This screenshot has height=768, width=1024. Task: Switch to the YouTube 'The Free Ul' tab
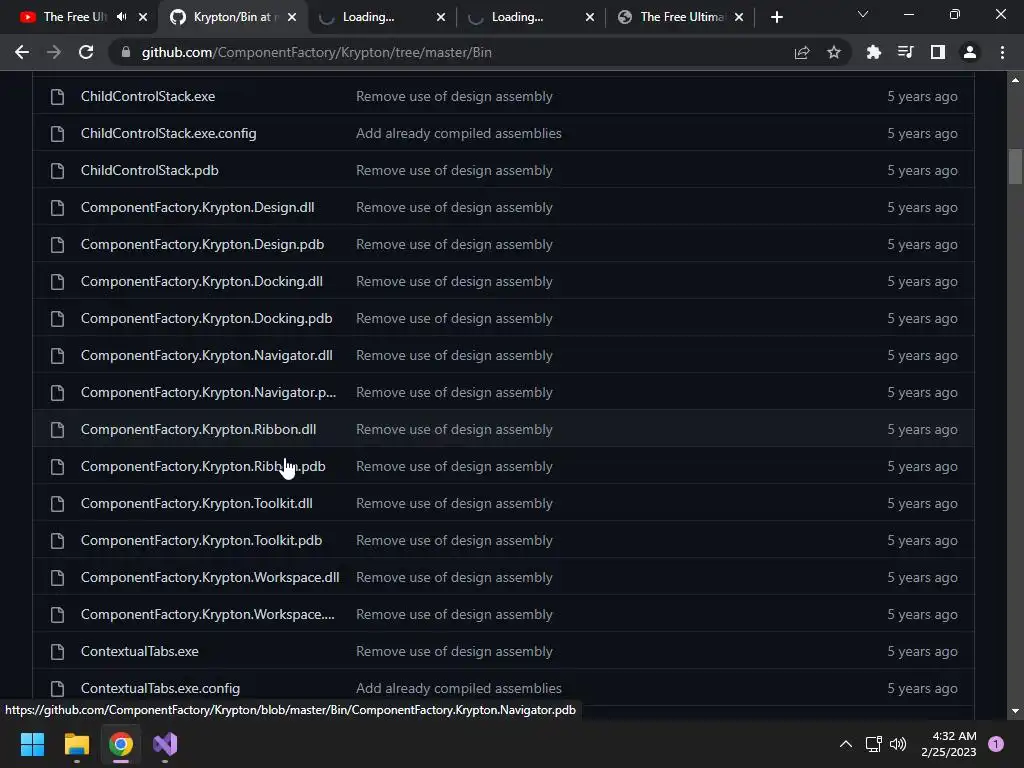[75, 17]
